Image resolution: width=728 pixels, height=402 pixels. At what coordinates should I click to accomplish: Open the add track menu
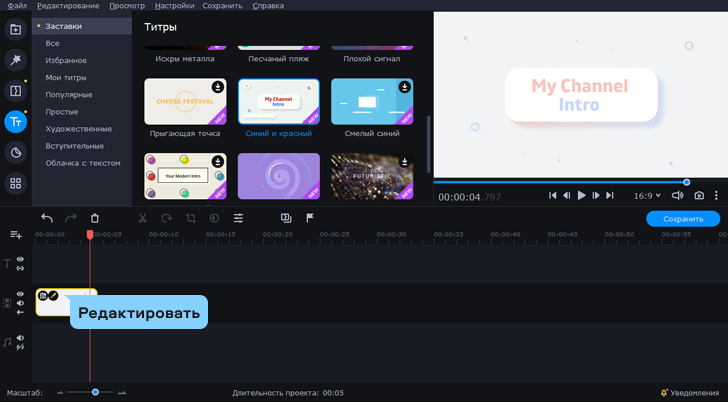[15, 234]
